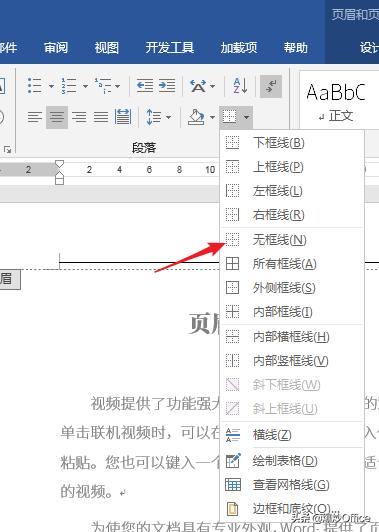Open 边框和底纹(O) dialog item

292,509
